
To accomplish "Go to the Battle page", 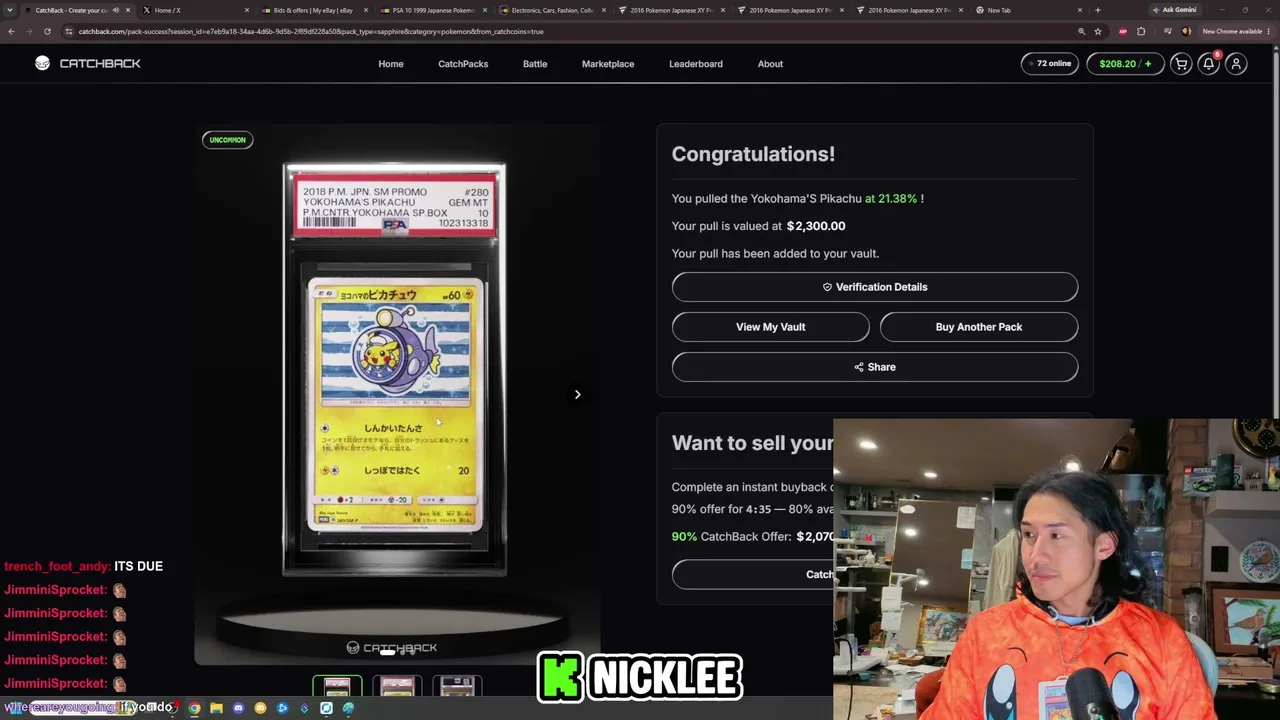I will pyautogui.click(x=535, y=64).
